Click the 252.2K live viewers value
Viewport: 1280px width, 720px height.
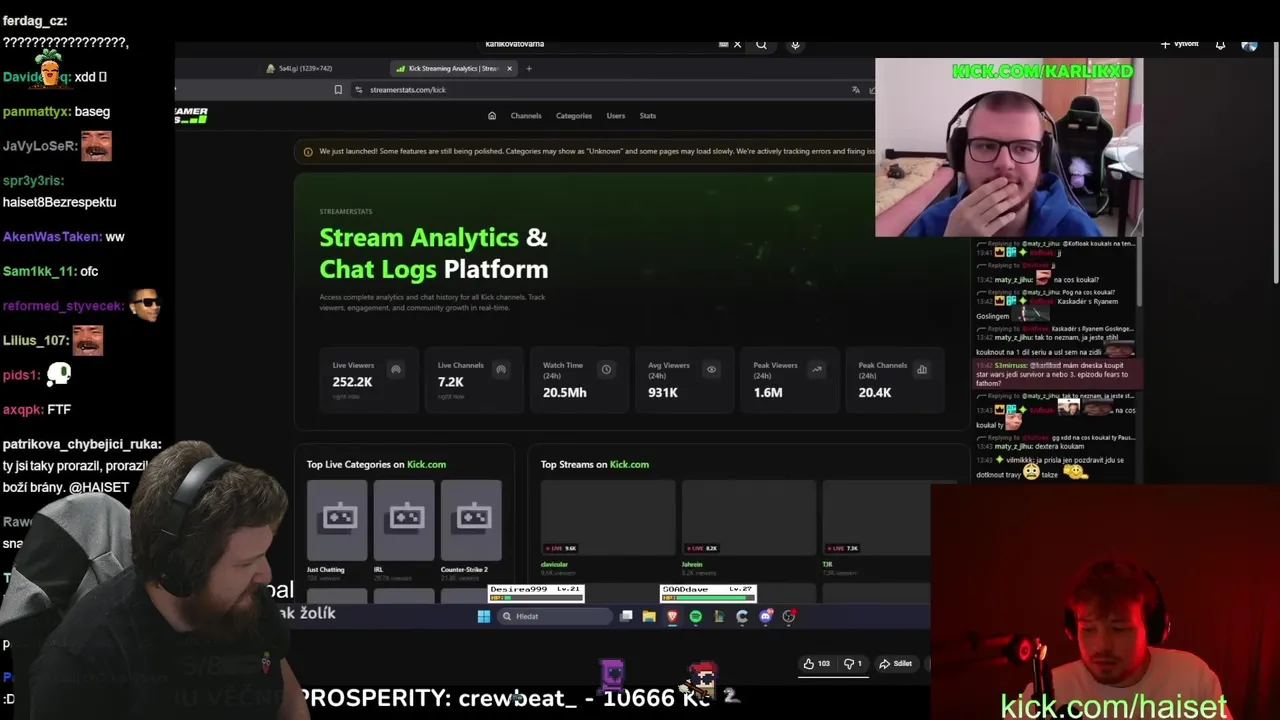pyautogui.click(x=352, y=382)
